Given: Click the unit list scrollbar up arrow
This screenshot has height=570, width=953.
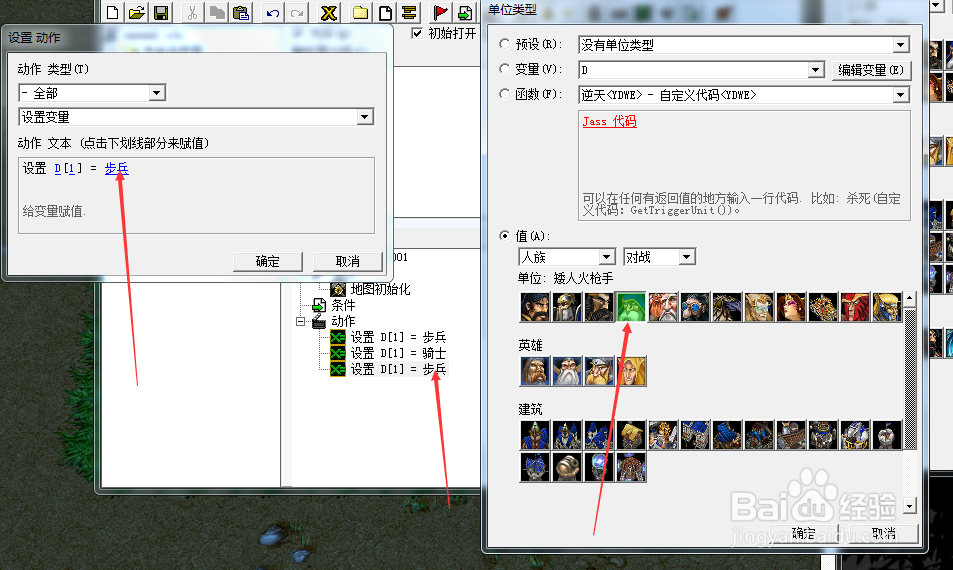Looking at the screenshot, I should point(909,298).
